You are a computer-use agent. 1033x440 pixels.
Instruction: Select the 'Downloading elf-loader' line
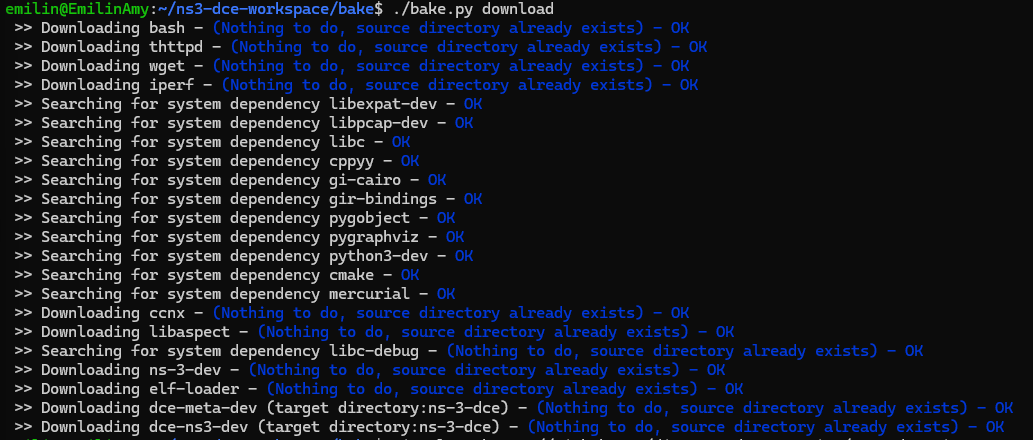pos(379,389)
